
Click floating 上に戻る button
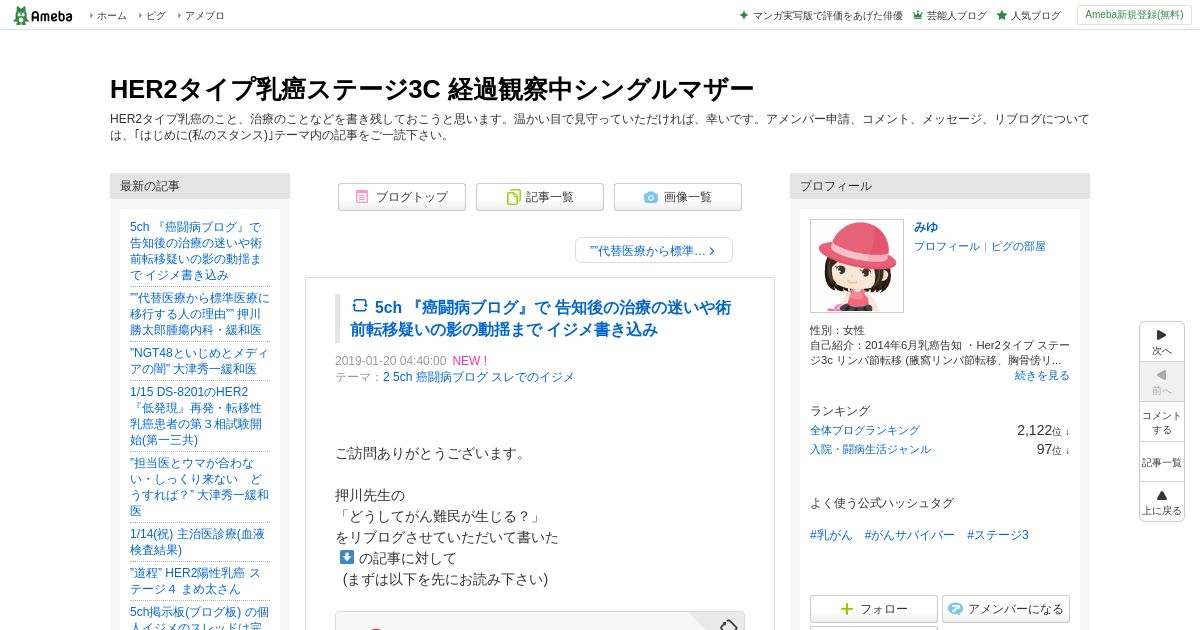1162,502
